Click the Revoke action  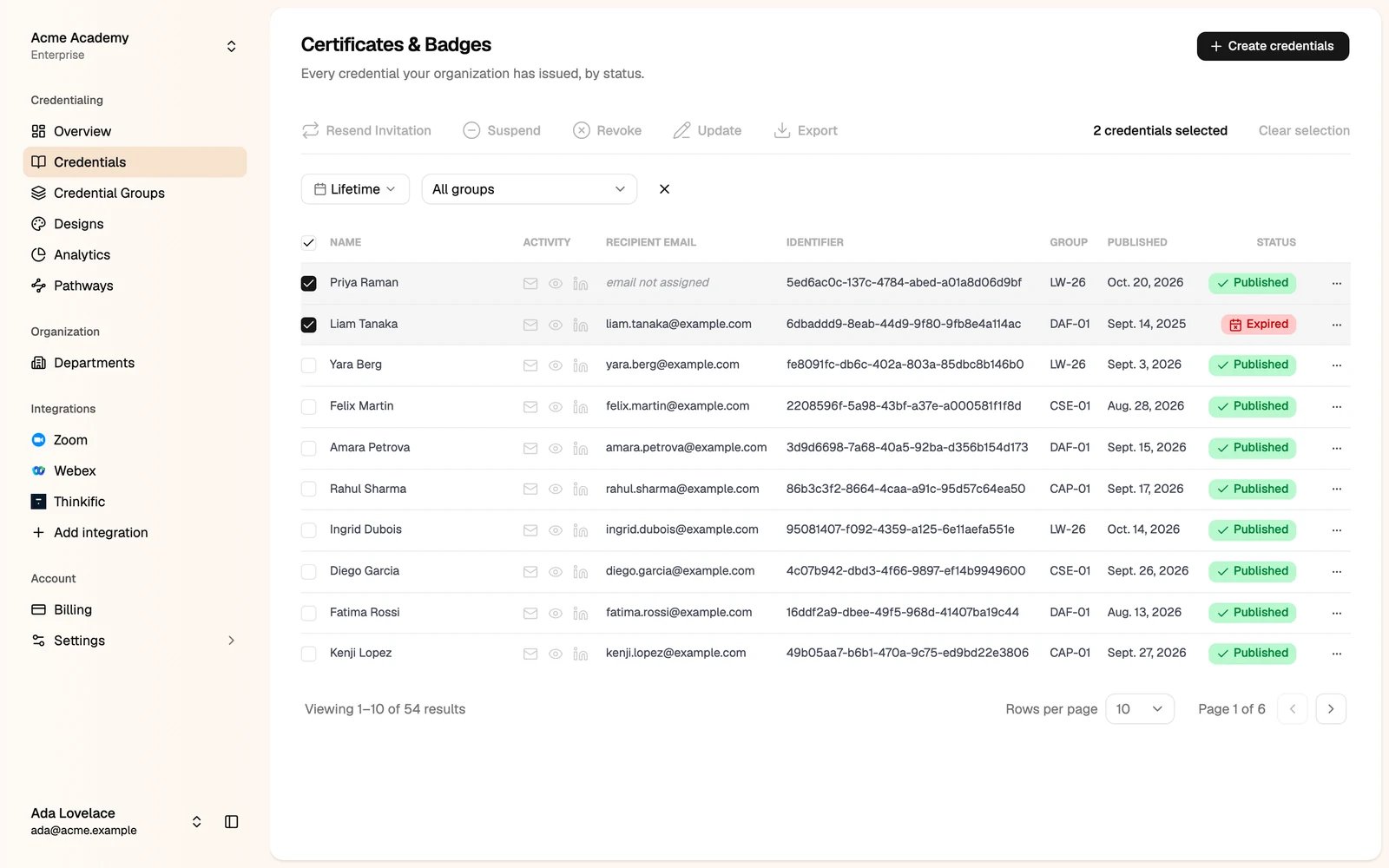pos(607,130)
